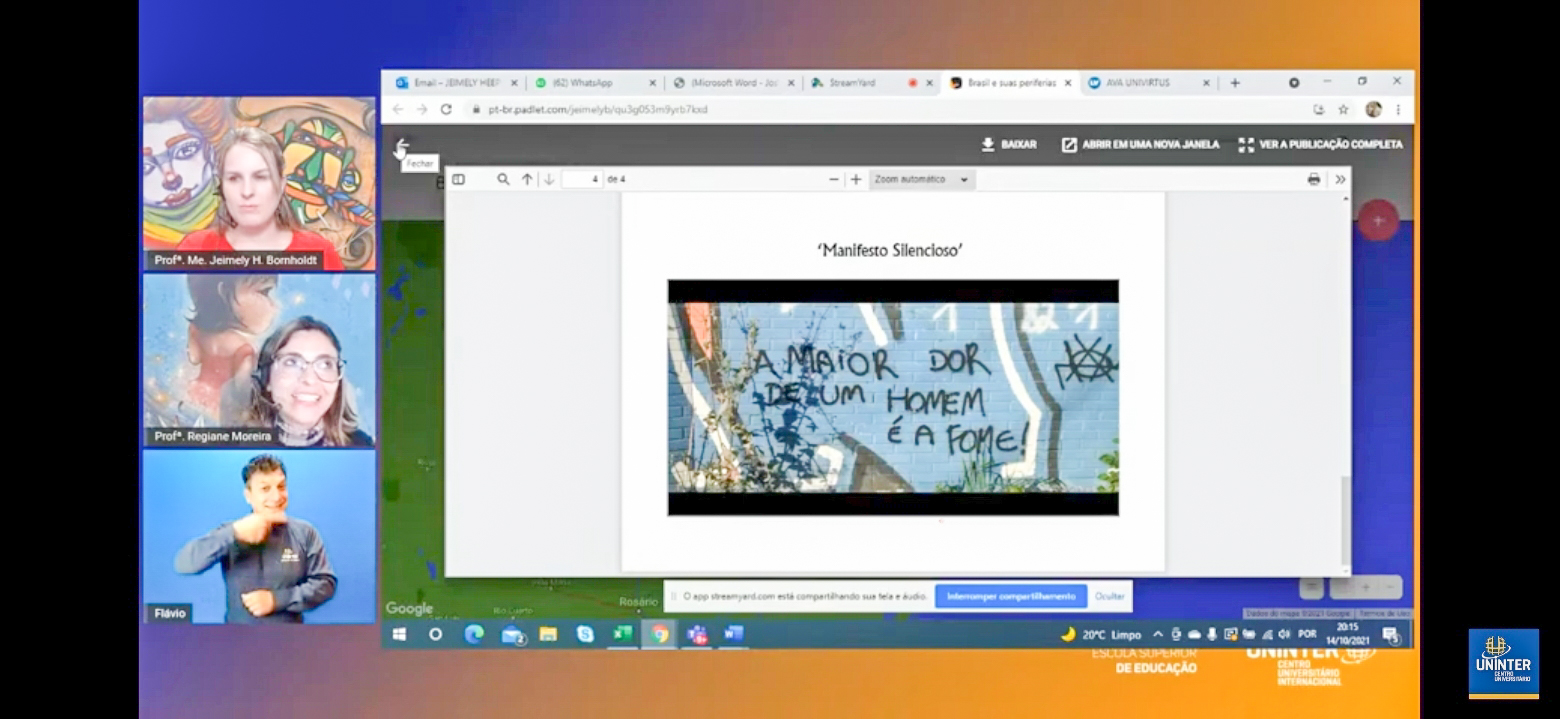The image size is (1560, 719).
Task: Open Excel from the Windows taskbar
Action: [x=621, y=634]
